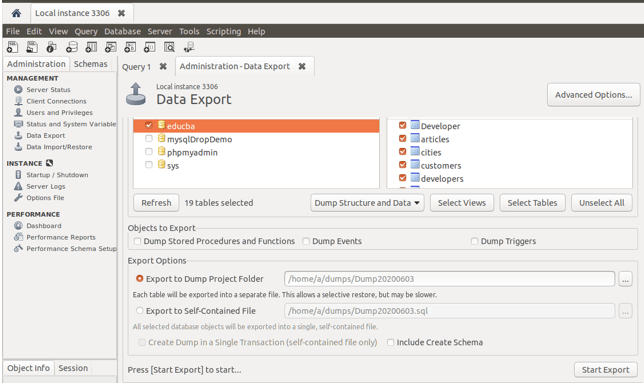Open the Server menu
Image resolution: width=644 pixels, height=384 pixels.
point(160,32)
